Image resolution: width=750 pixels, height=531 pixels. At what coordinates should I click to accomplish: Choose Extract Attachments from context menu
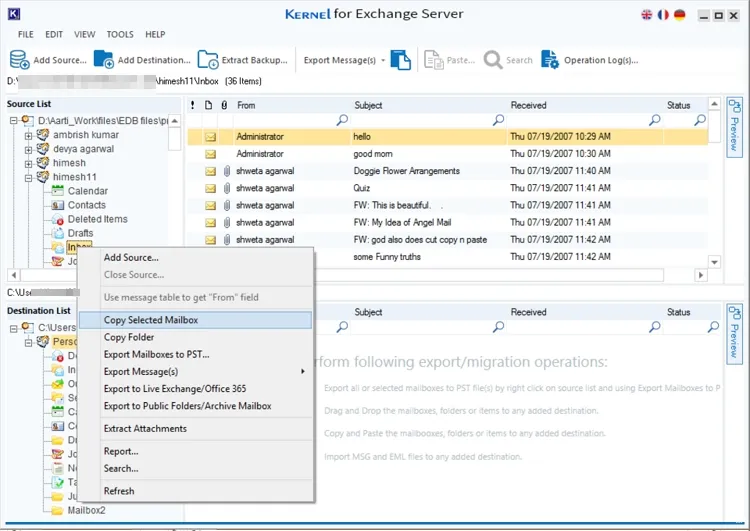tap(196, 429)
